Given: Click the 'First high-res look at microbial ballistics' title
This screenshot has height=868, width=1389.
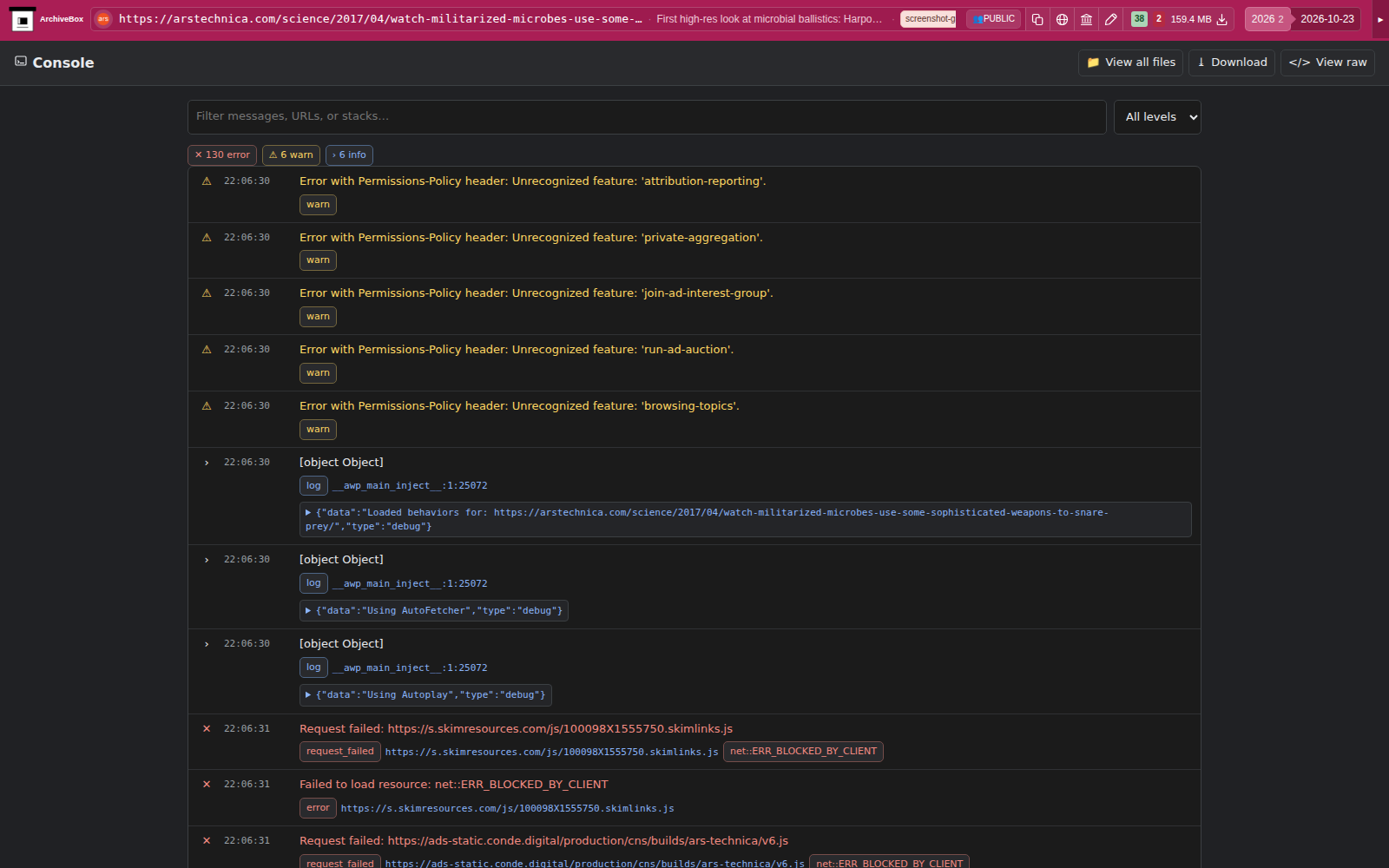Looking at the screenshot, I should pos(769,19).
